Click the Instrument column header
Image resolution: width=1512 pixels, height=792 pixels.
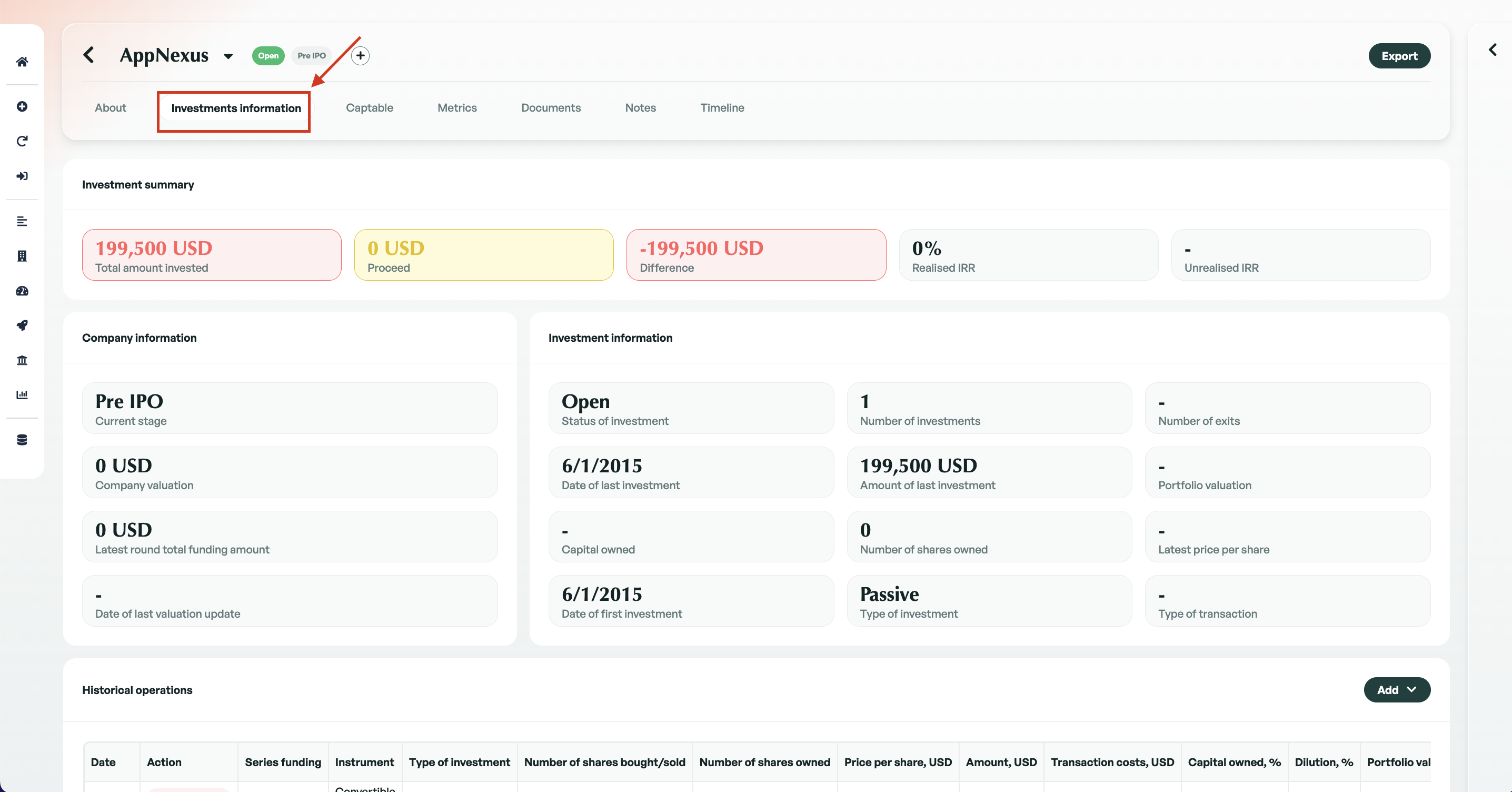point(364,762)
